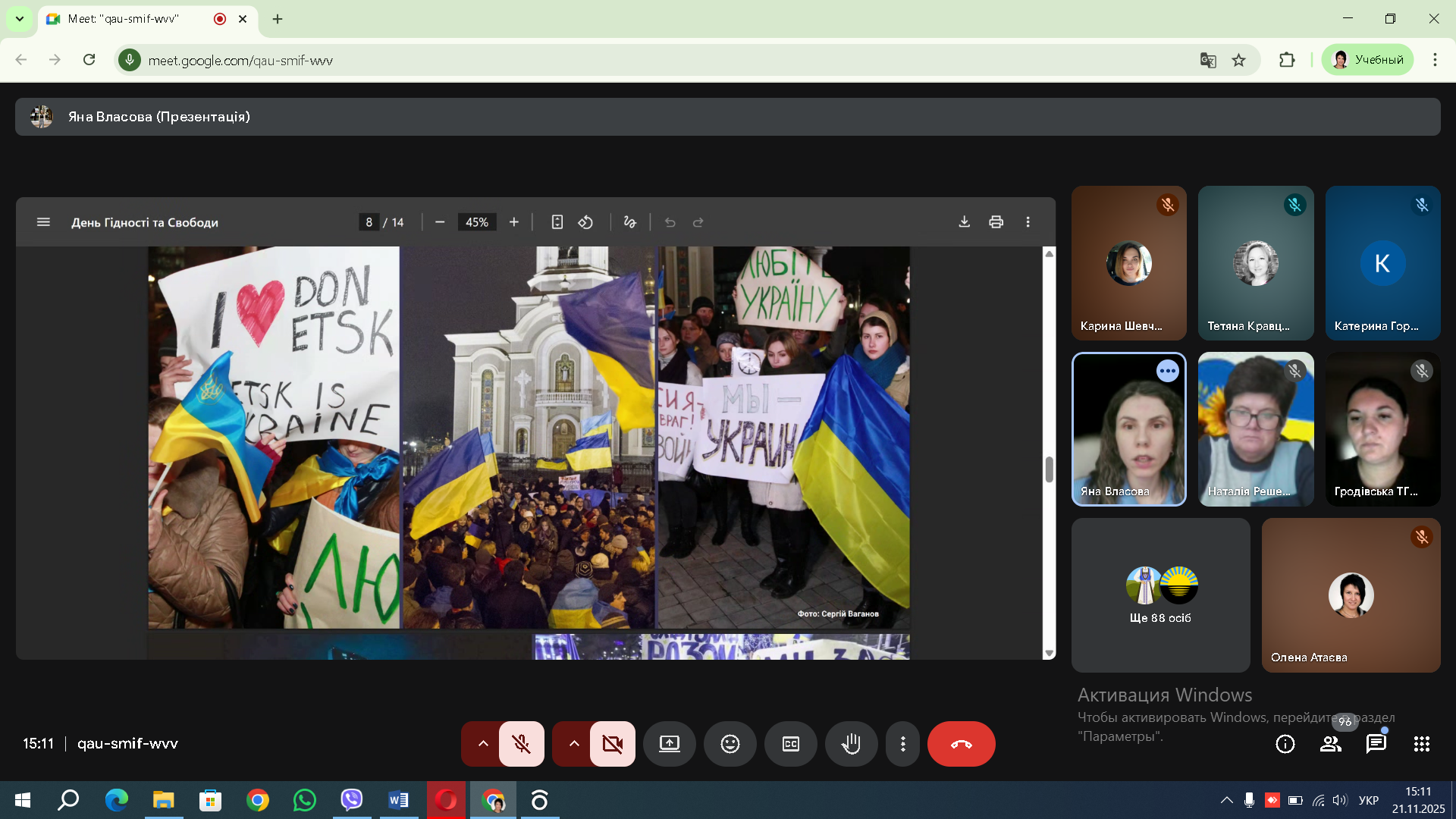Image resolution: width=1456 pixels, height=819 pixels.
Task: Print the PDF document
Action: (996, 222)
